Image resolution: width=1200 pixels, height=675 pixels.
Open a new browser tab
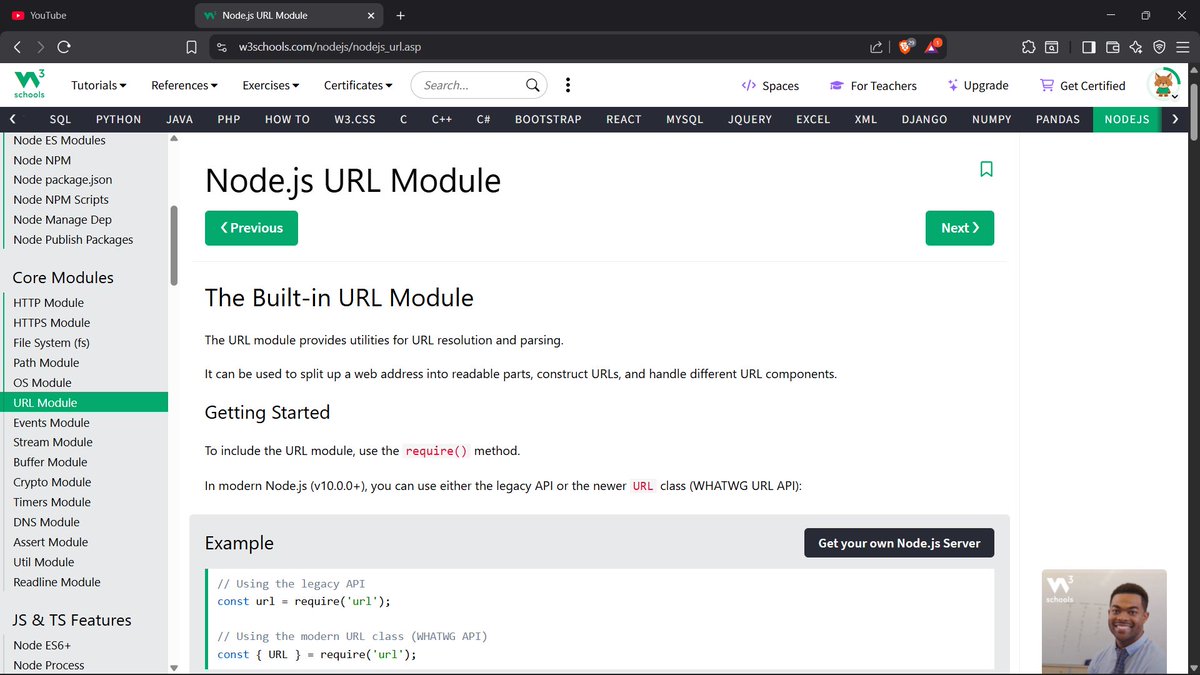point(400,15)
